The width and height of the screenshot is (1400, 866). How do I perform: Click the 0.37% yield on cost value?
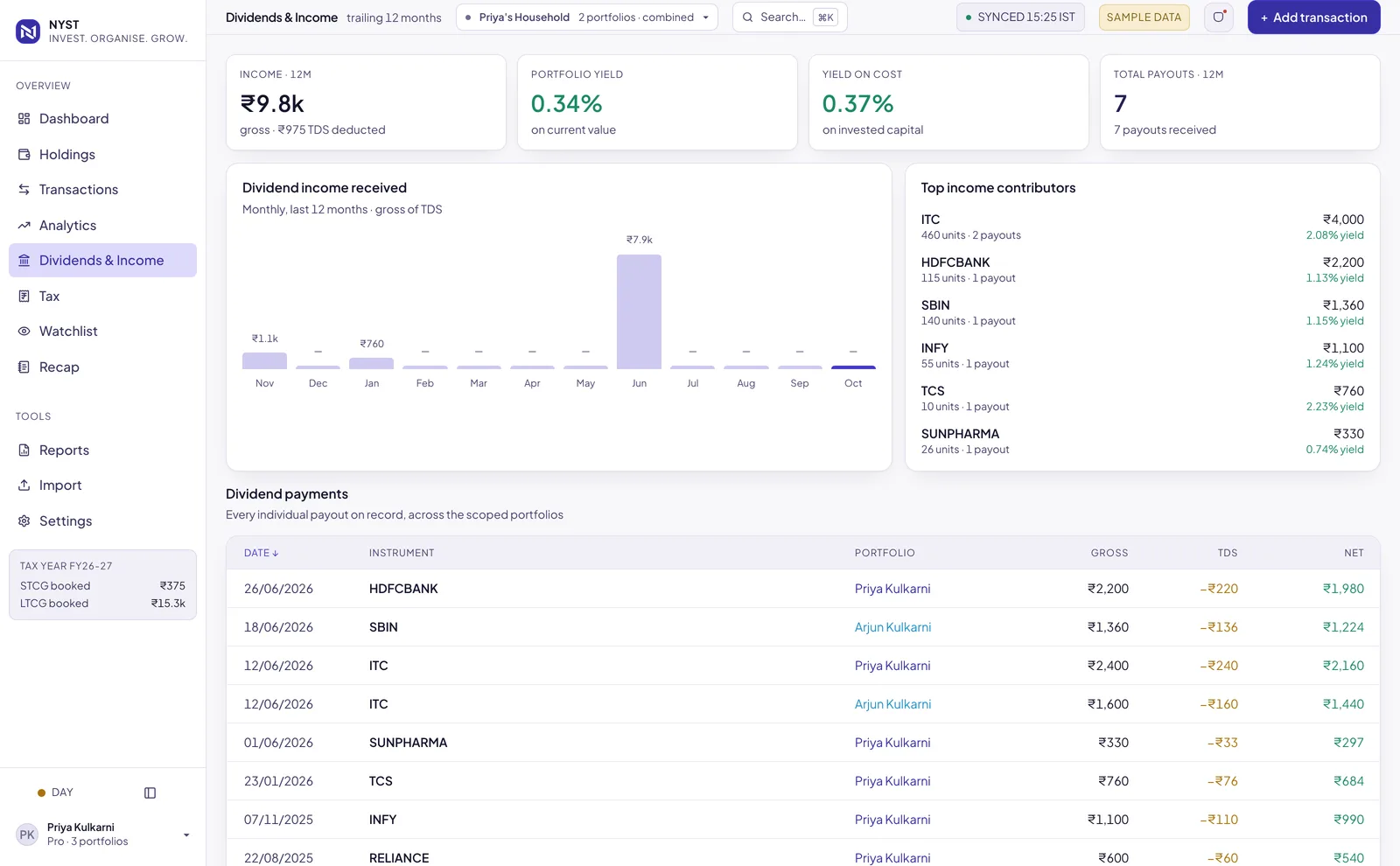tap(857, 104)
